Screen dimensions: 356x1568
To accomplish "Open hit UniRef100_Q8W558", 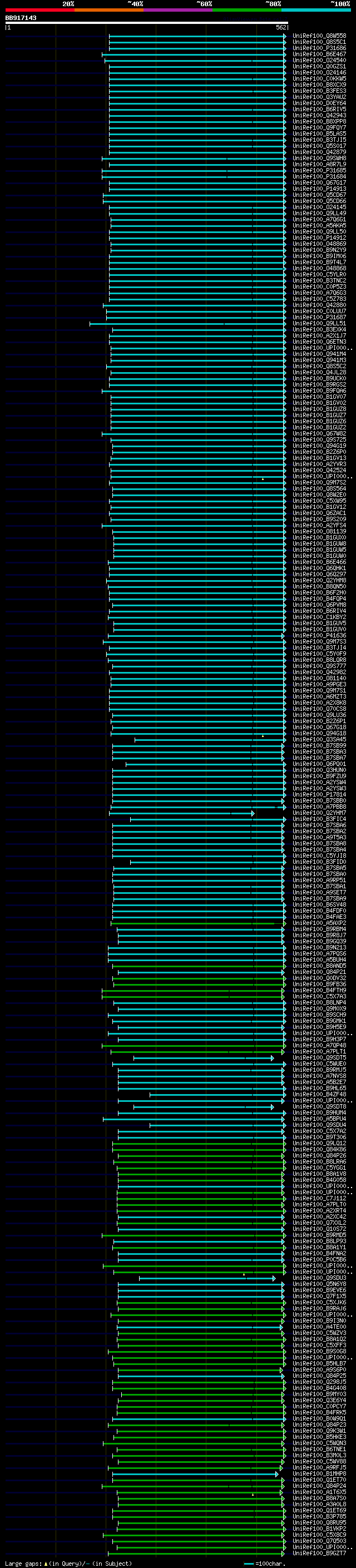I will point(319,36).
